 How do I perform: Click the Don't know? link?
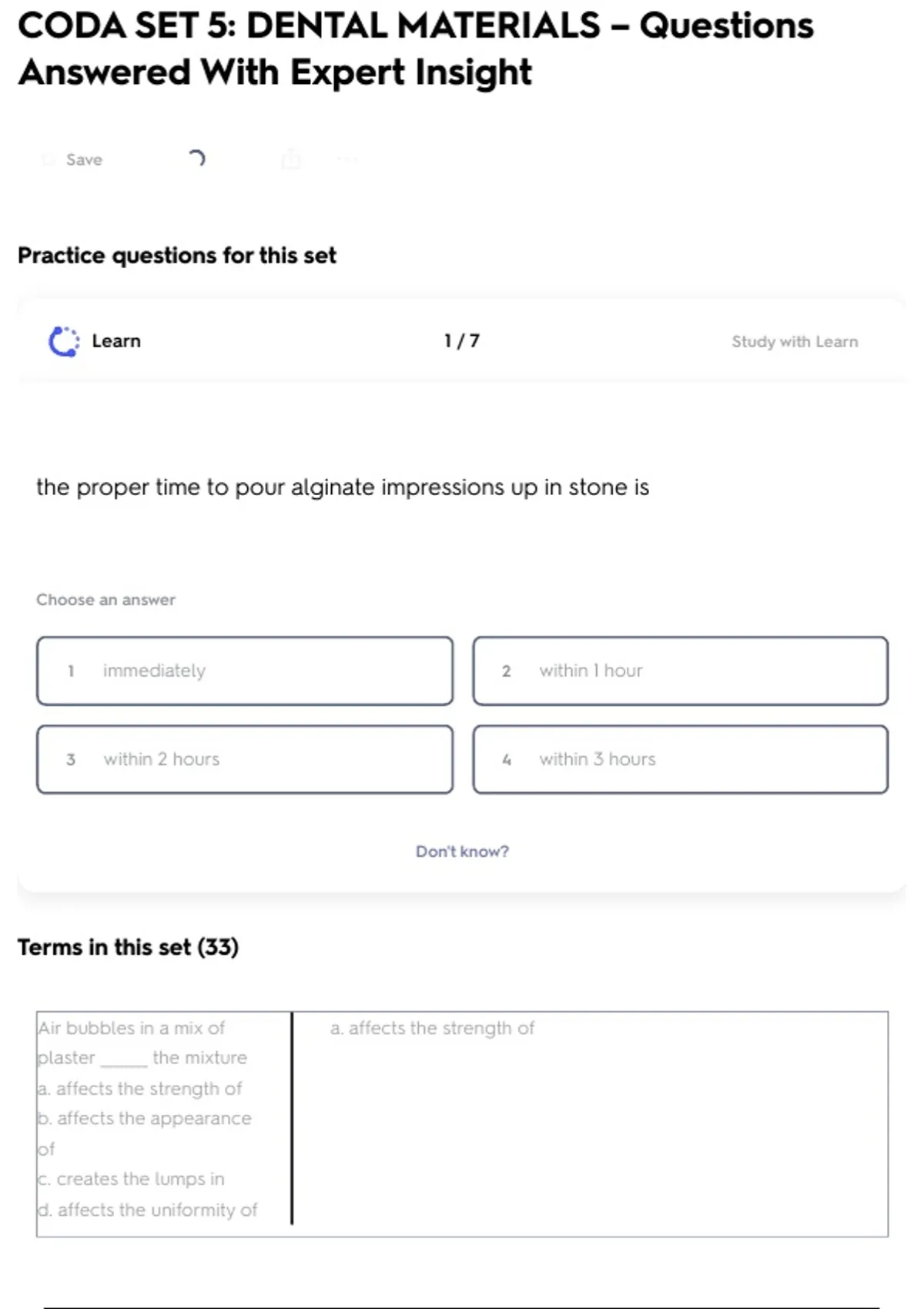tap(462, 852)
